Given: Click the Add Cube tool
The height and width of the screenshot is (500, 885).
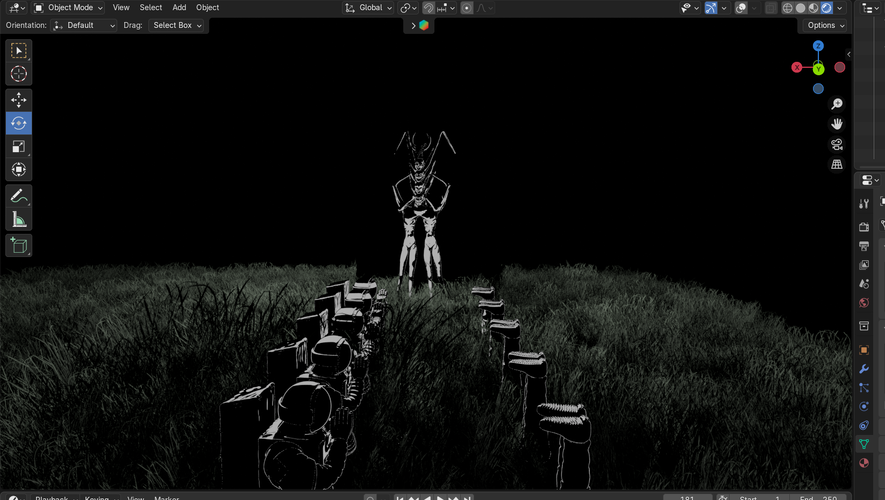Looking at the screenshot, I should click(x=18, y=245).
